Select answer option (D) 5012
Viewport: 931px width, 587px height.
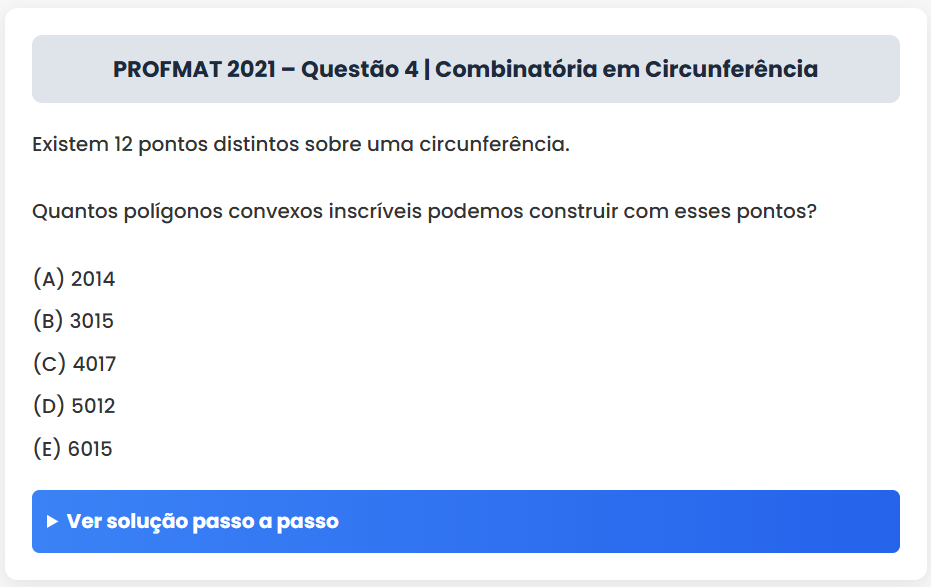point(75,407)
